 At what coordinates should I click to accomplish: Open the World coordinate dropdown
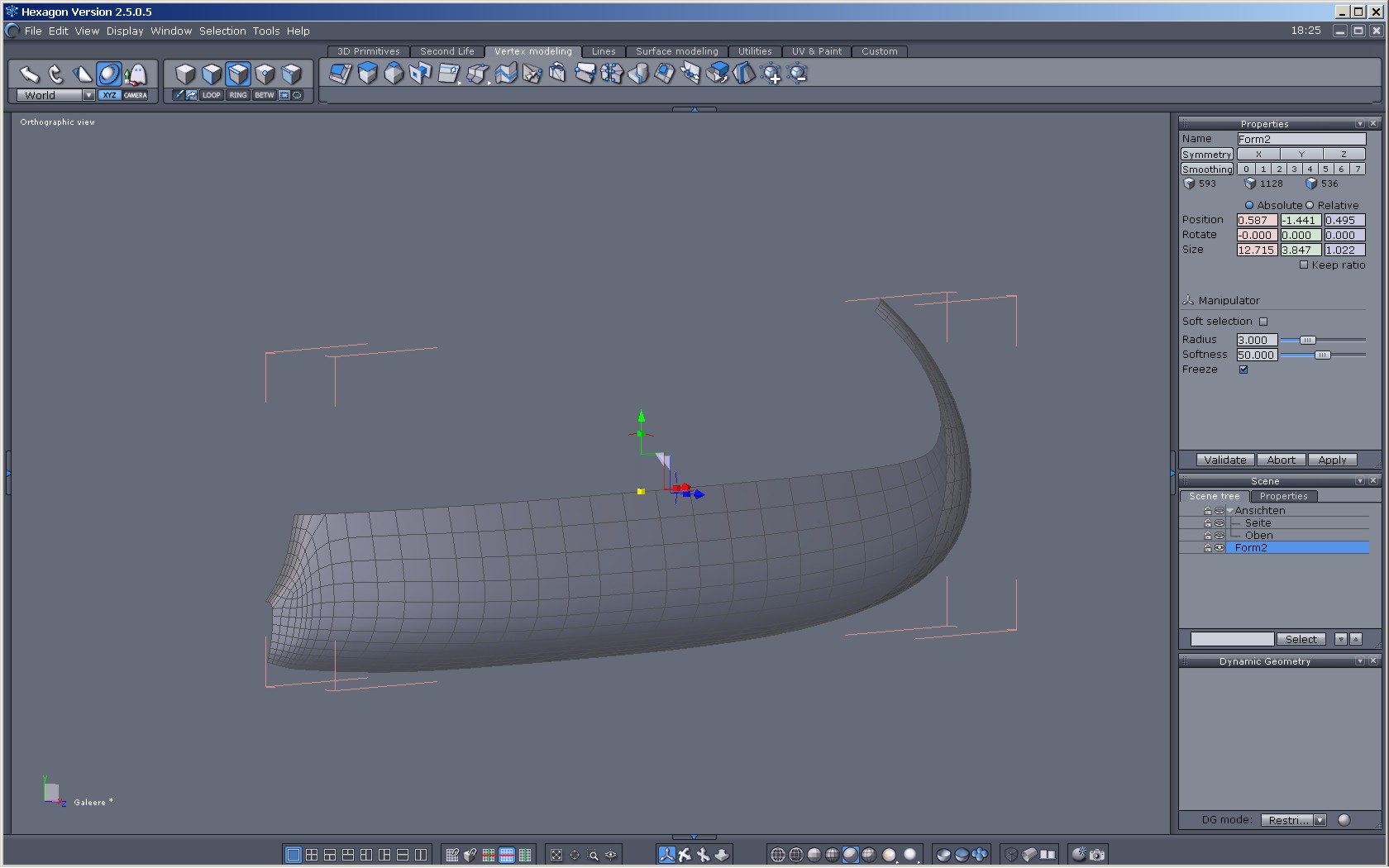[x=88, y=95]
